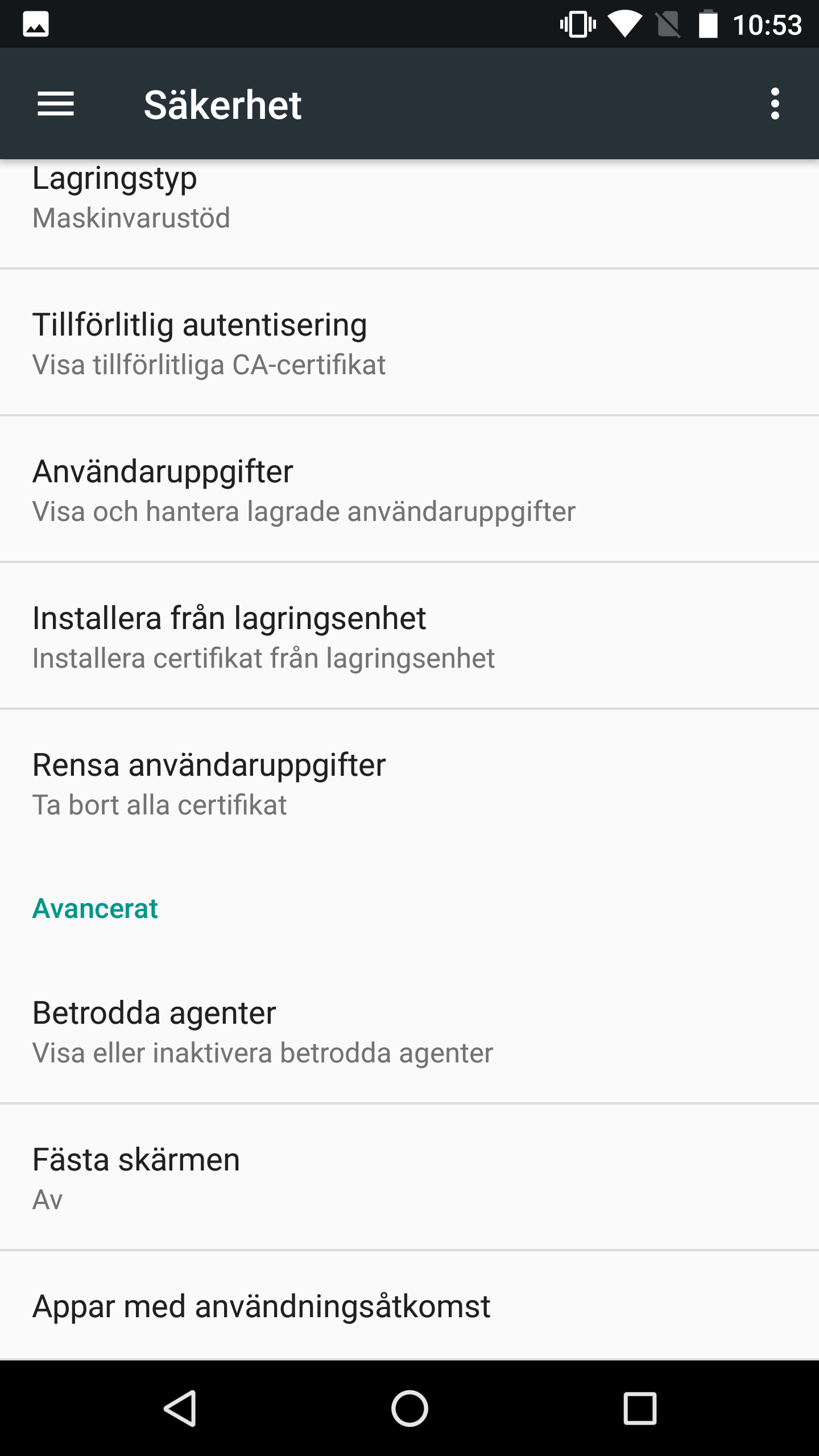The image size is (819, 1456).
Task: Tap the Android back navigation button
Action: pos(181,1408)
